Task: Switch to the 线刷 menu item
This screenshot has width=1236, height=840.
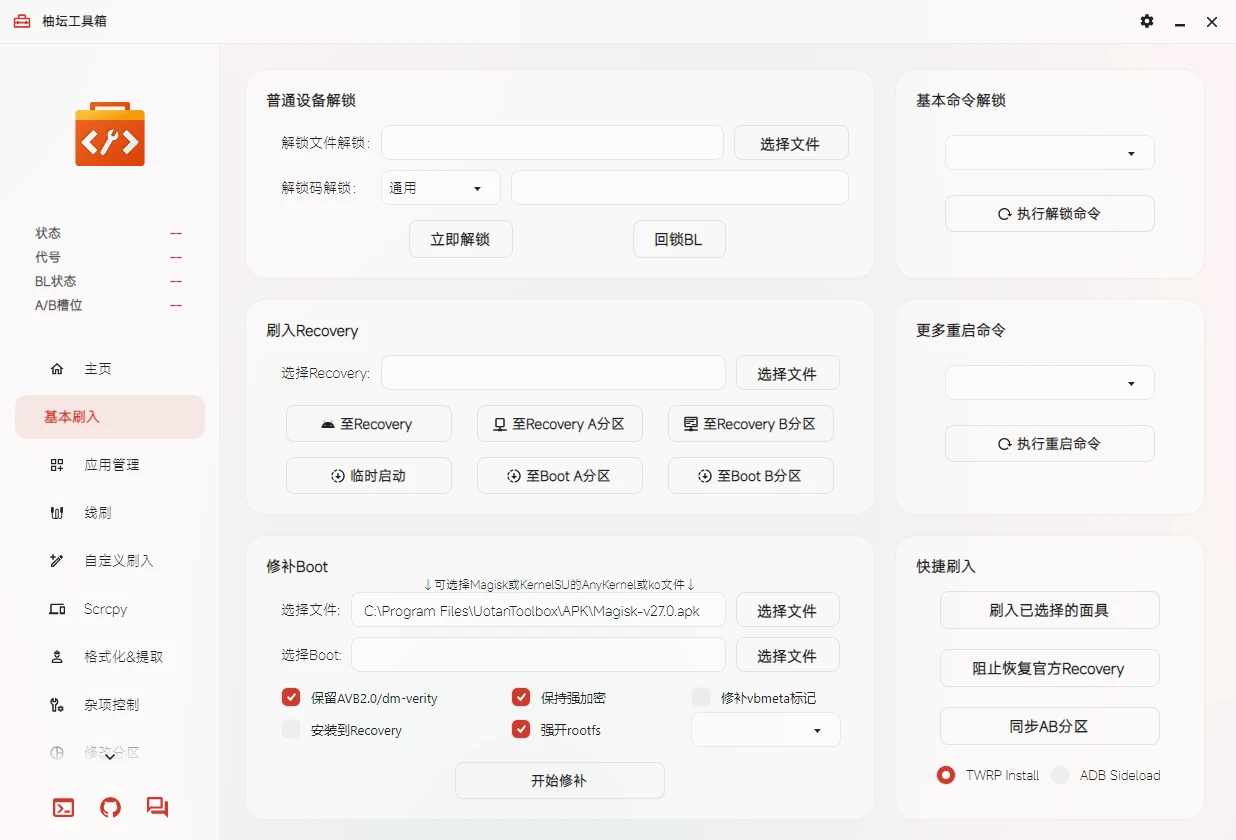Action: pos(98,513)
